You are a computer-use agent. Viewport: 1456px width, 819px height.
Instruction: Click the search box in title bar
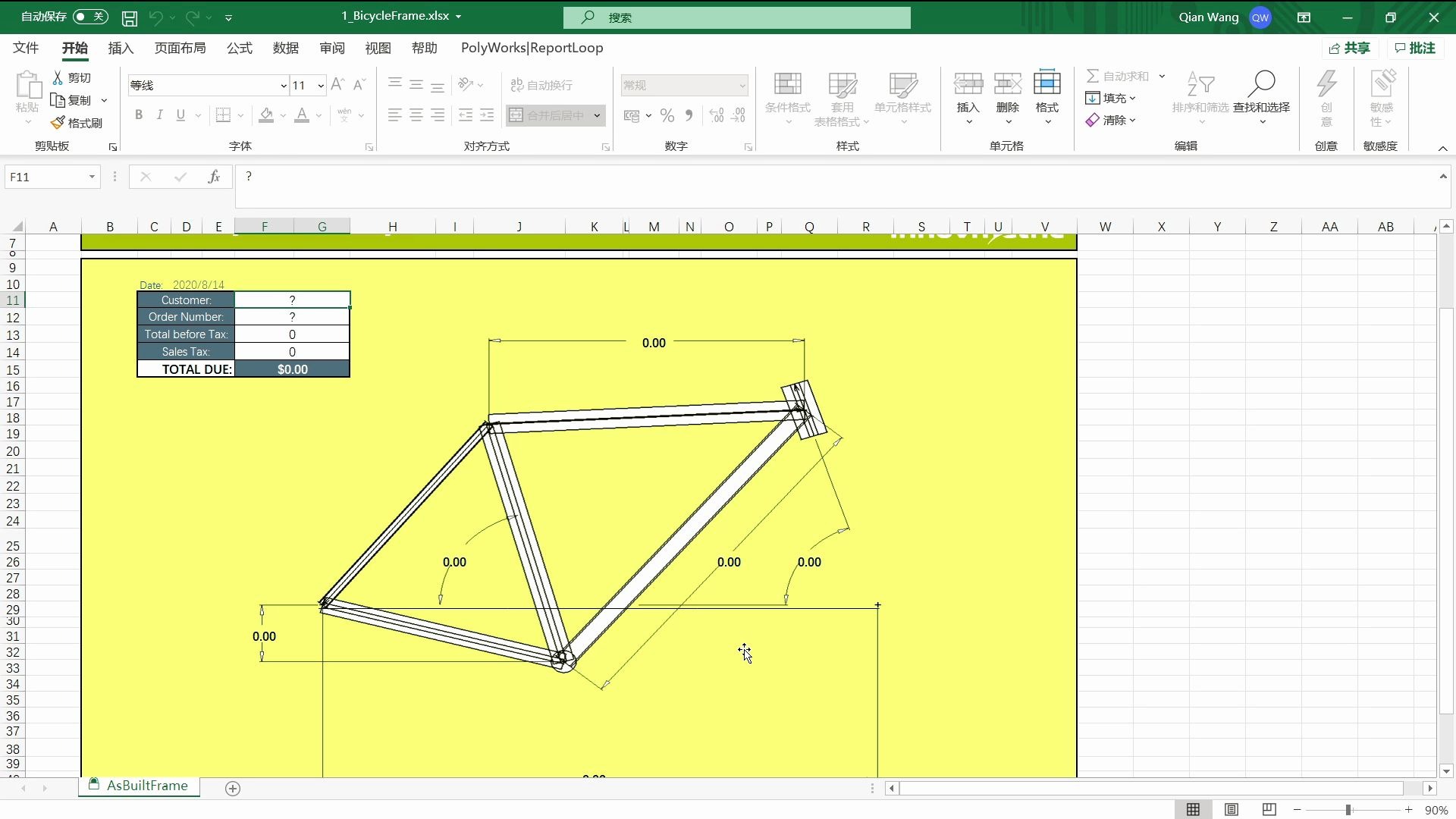737,17
